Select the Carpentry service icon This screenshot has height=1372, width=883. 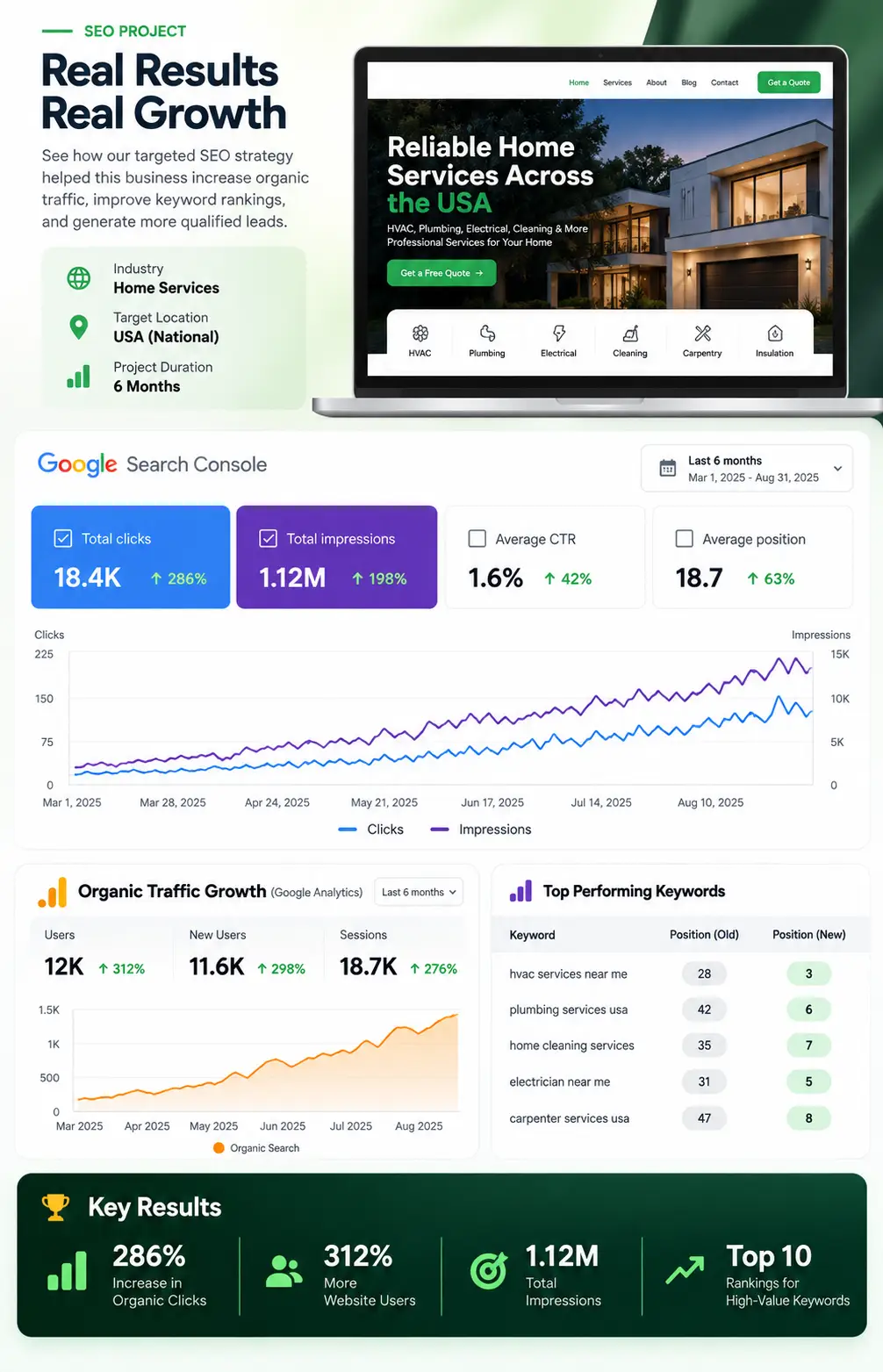point(702,334)
